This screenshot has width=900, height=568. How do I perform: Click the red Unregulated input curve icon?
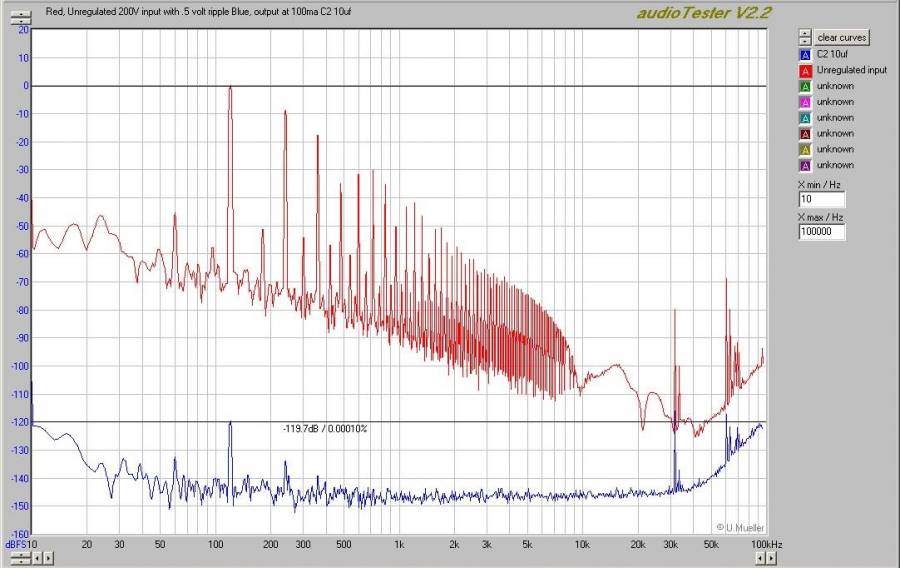coord(804,70)
